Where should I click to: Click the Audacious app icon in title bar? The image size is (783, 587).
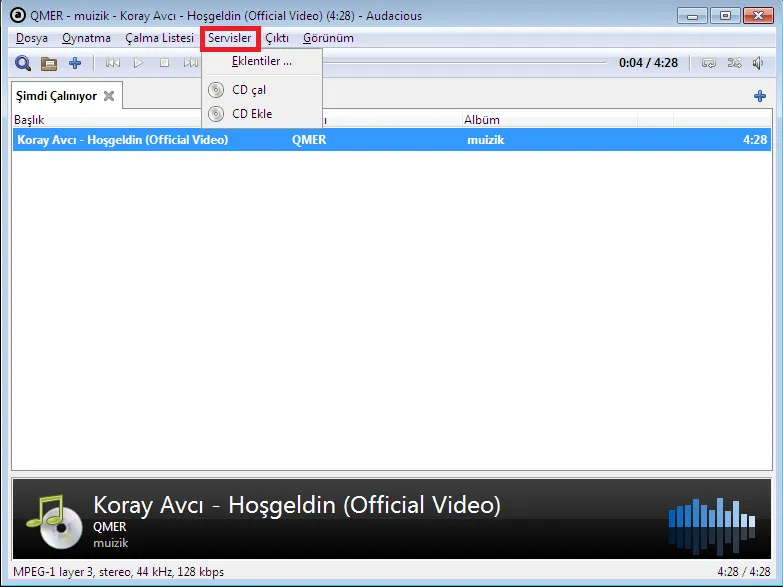tap(17, 15)
